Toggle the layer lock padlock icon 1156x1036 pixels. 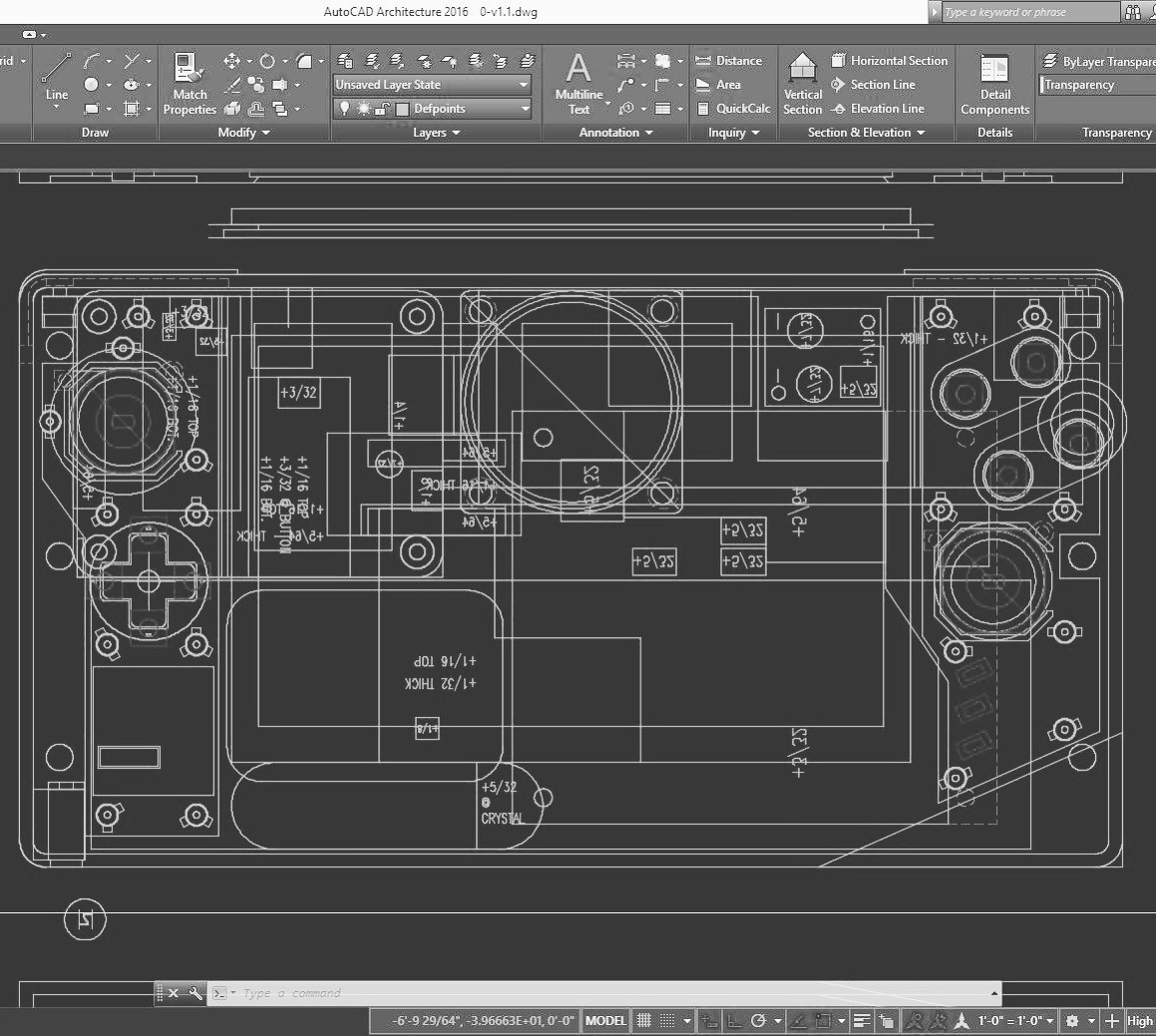(383, 109)
